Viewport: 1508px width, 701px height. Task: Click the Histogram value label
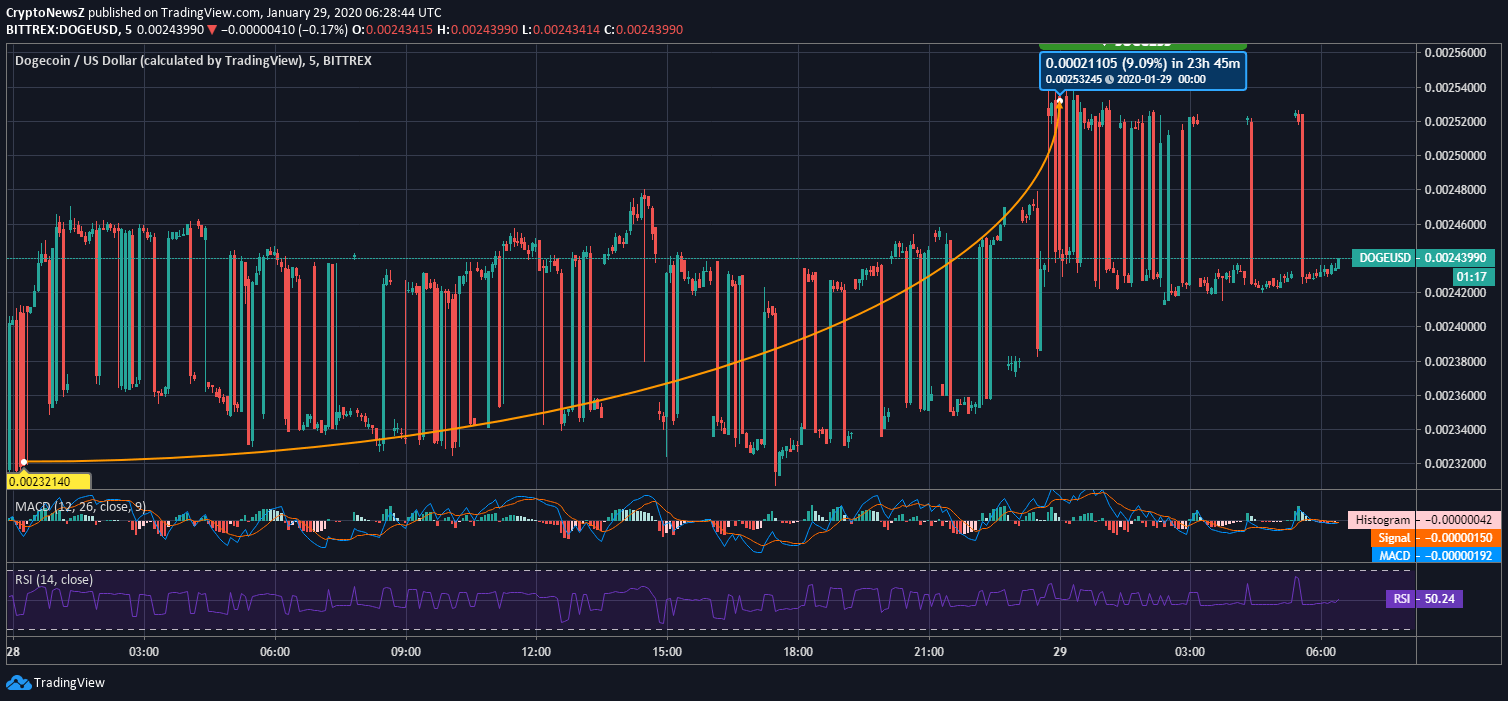coord(1424,520)
